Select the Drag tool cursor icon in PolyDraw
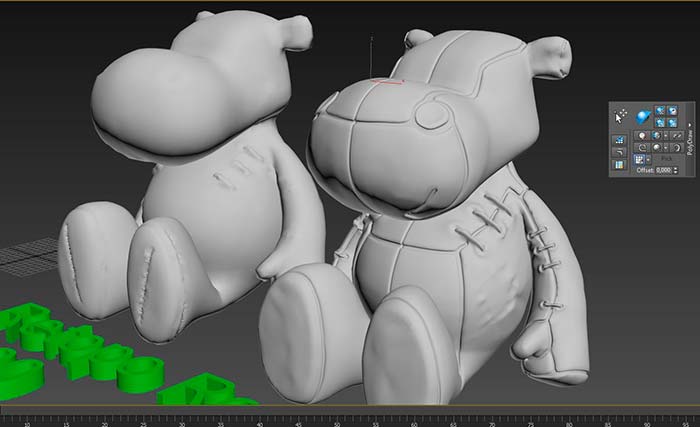Screen dimensions: 700x427 coord(619,115)
